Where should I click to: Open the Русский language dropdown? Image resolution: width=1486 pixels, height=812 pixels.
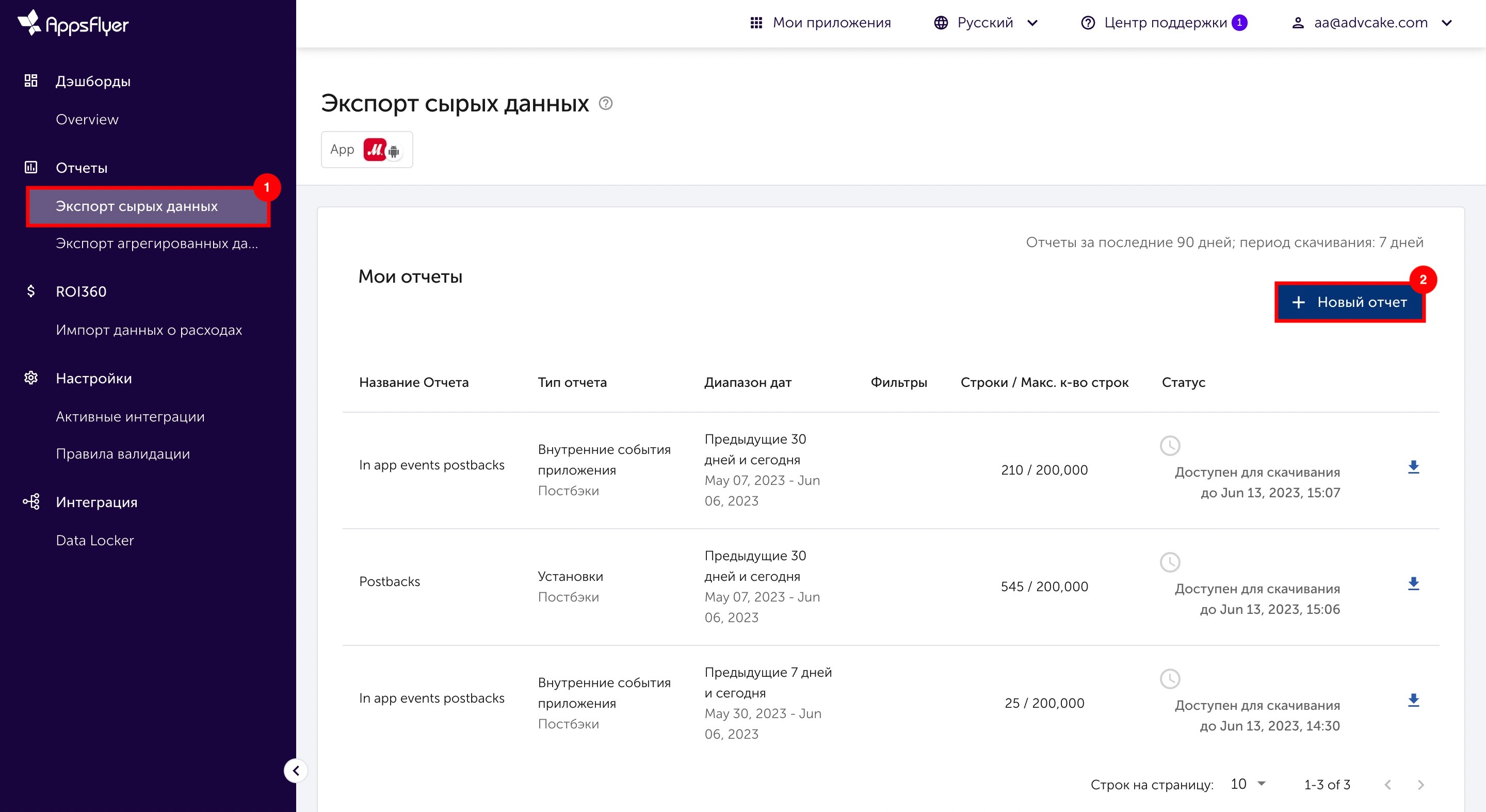[986, 23]
